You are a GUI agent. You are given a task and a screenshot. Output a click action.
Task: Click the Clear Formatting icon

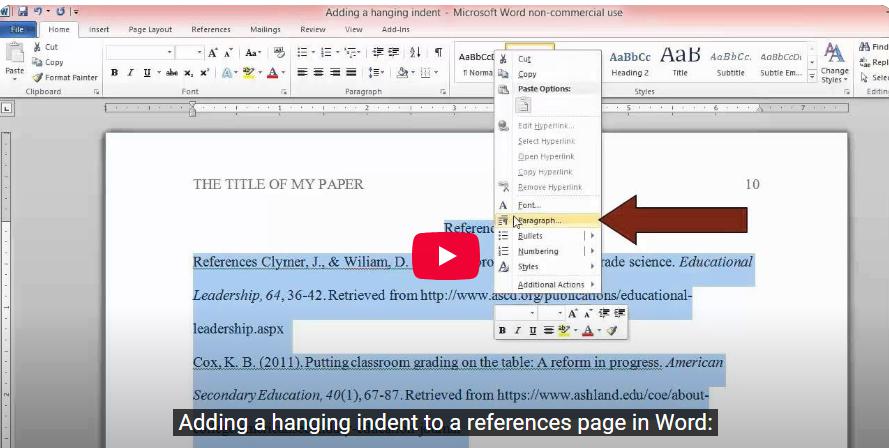coord(280,53)
